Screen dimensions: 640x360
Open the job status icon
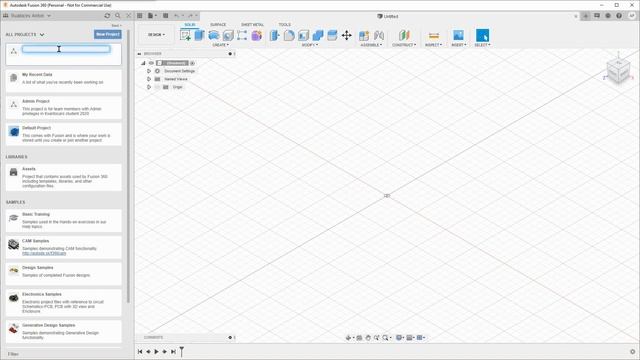608,16
